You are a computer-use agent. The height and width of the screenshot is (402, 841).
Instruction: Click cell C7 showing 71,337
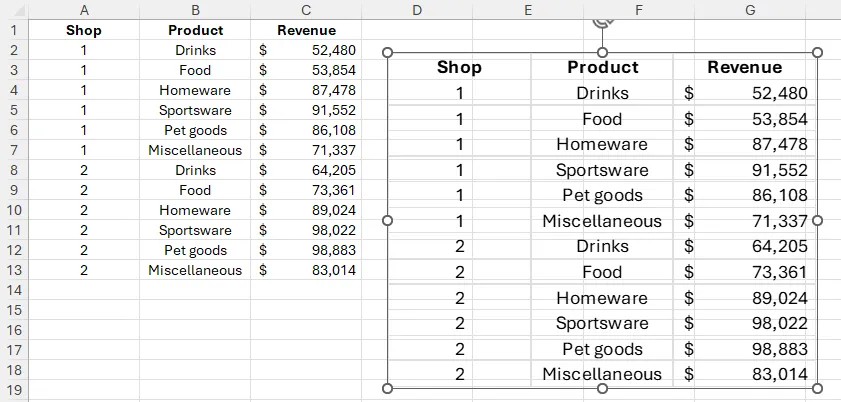306,150
